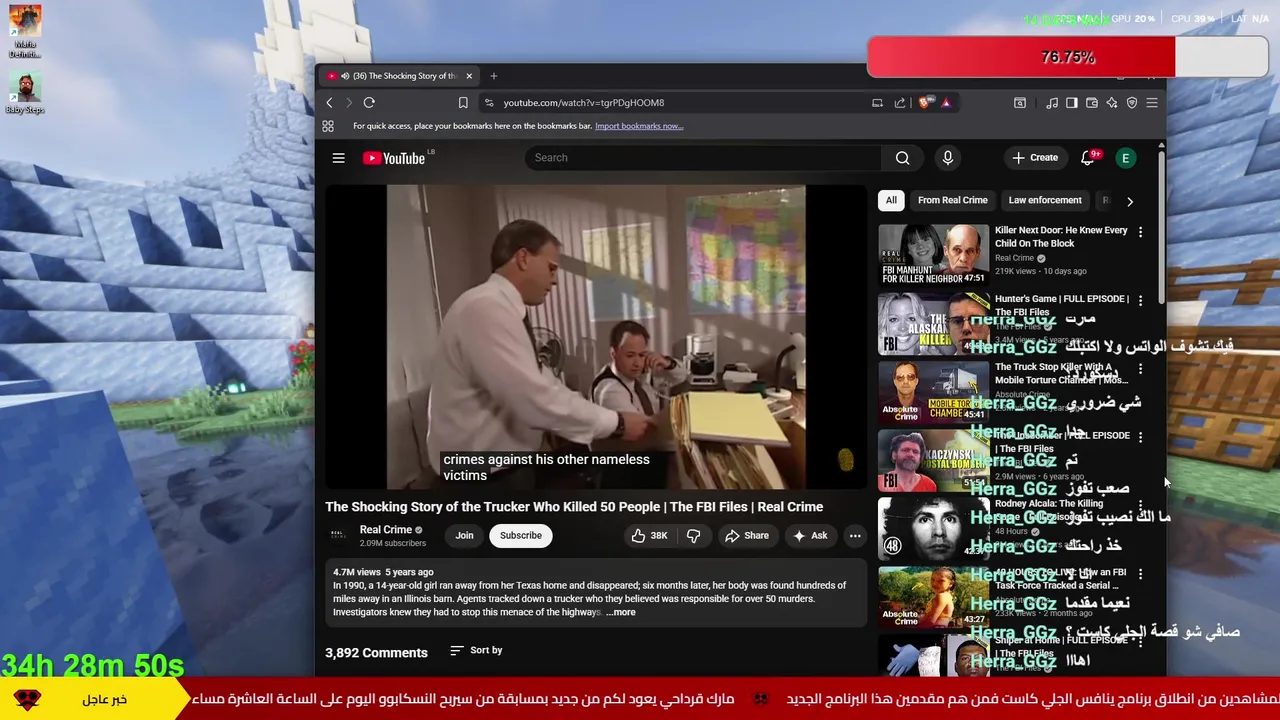Image resolution: width=1280 pixels, height=720 pixels.
Task: Click the Share button
Action: click(x=747, y=536)
